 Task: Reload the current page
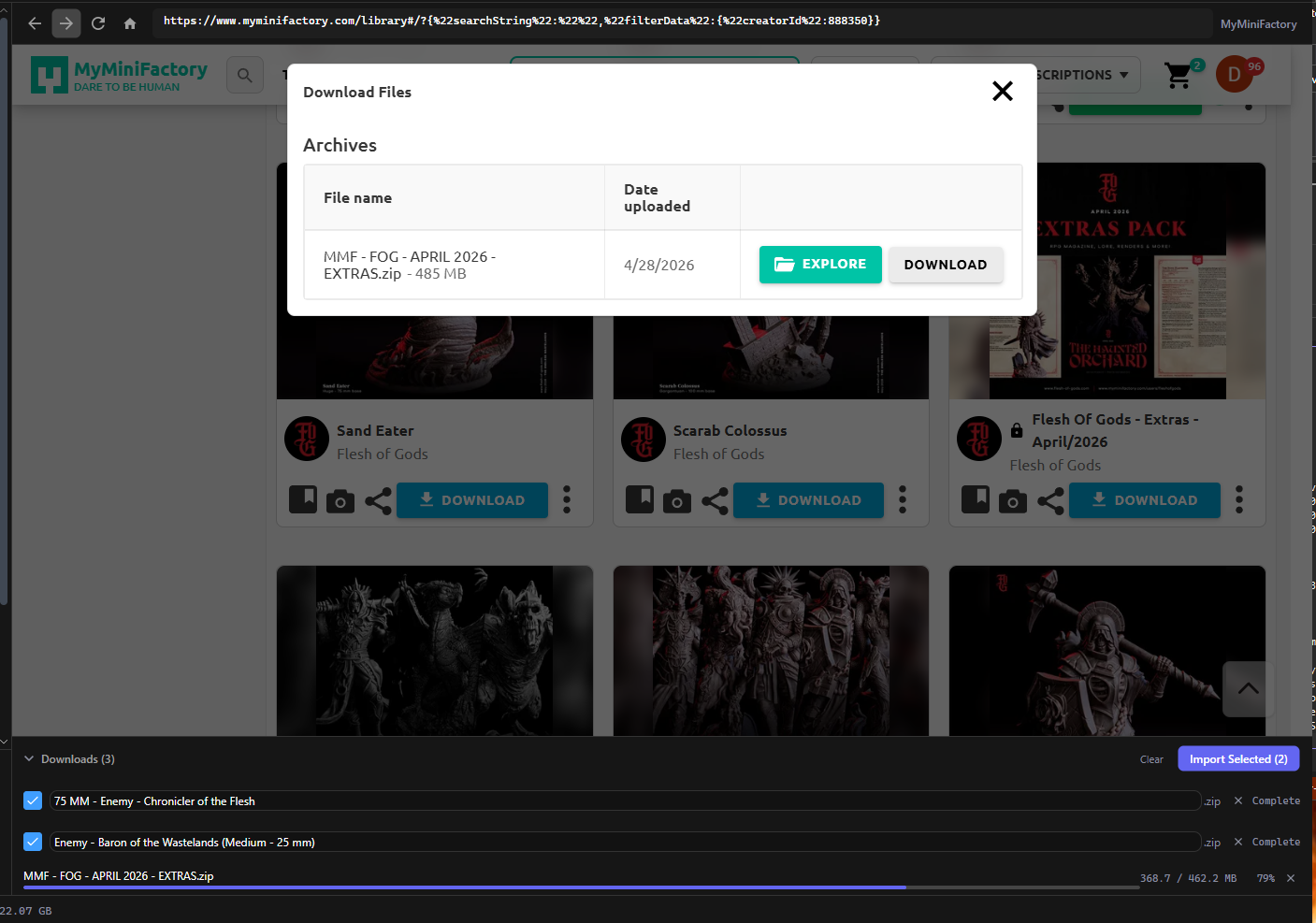click(x=98, y=23)
